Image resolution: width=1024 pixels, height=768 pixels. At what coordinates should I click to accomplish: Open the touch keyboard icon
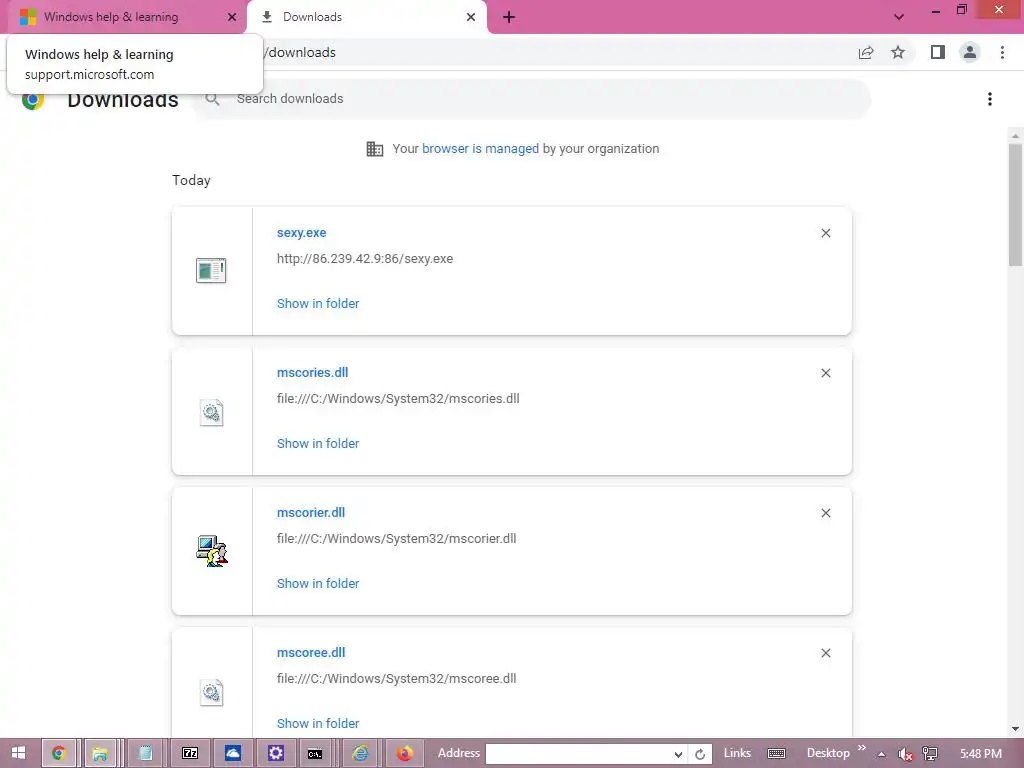click(776, 754)
